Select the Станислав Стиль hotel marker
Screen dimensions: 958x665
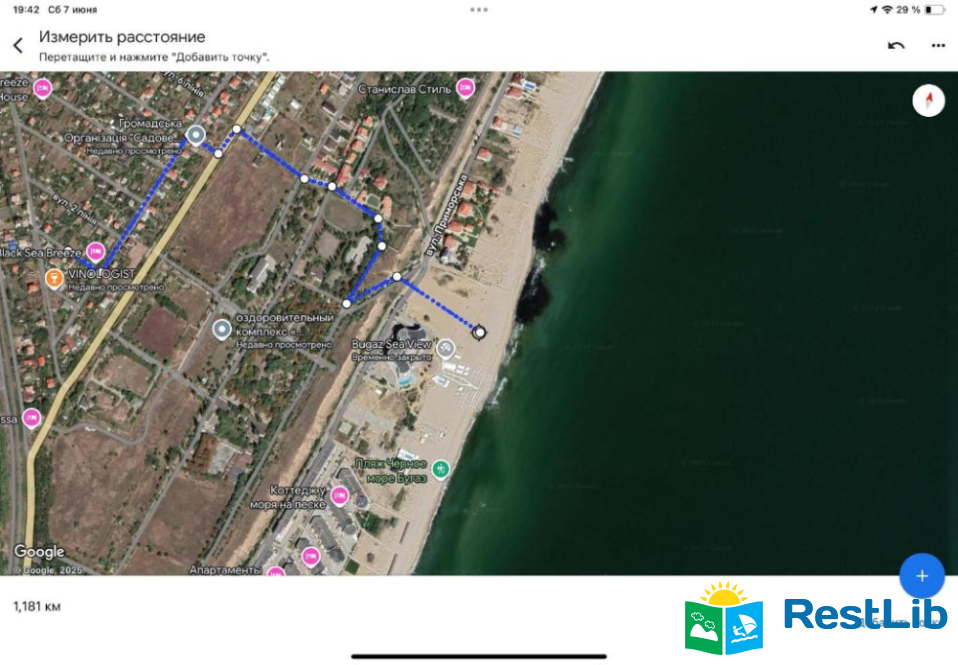(465, 89)
